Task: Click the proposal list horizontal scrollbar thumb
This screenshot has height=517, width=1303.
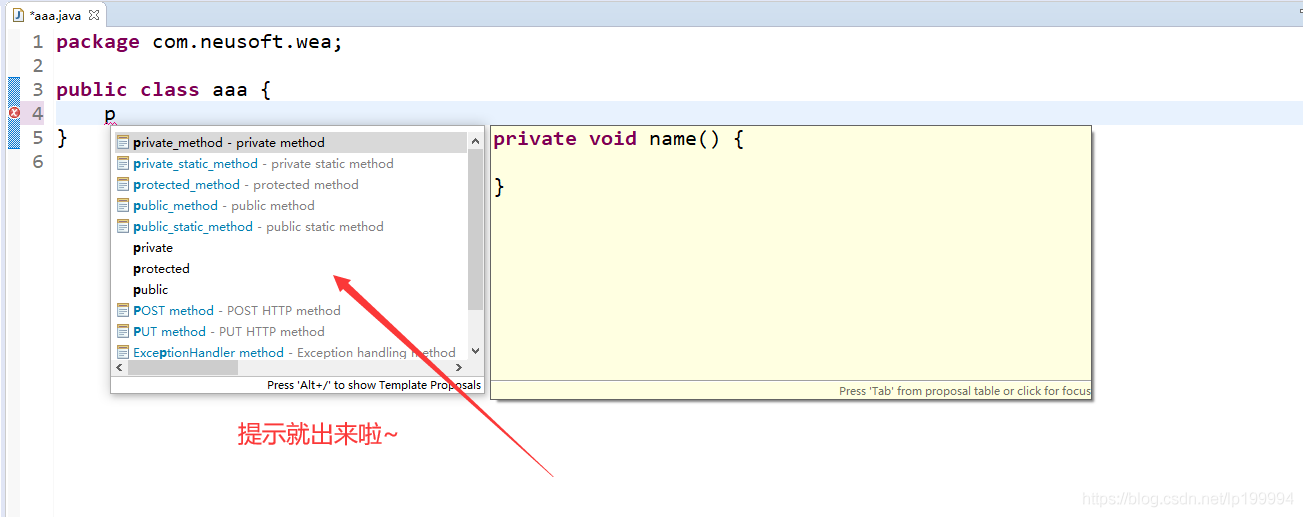Action: (183, 368)
